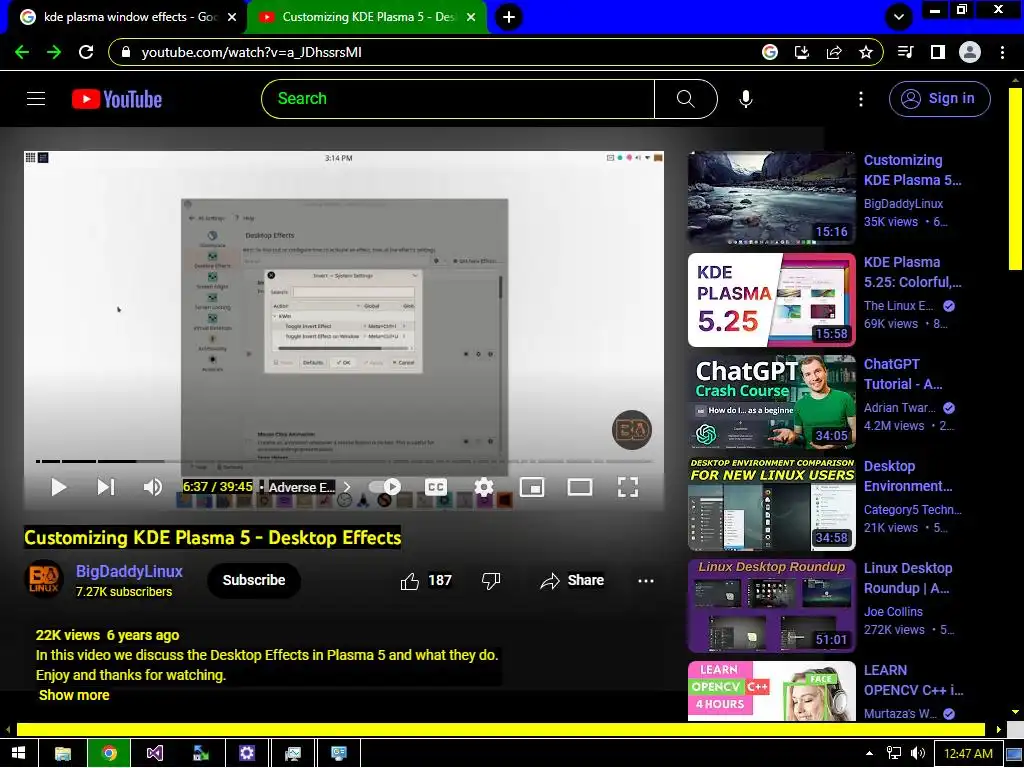Open ChatGPT Tutorial video title
Image resolution: width=1024 pixels, height=768 pixels.
click(x=903, y=374)
